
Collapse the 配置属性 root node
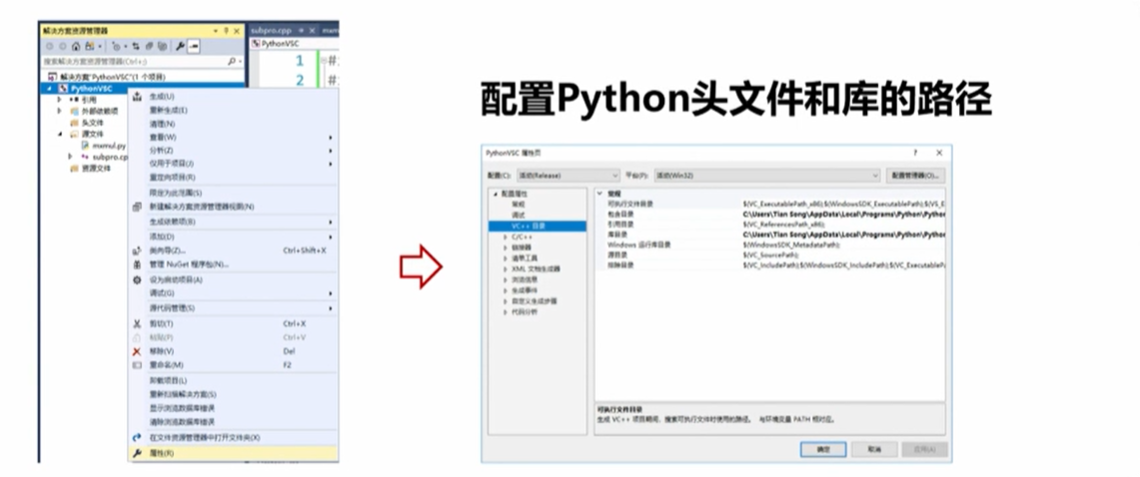496,194
